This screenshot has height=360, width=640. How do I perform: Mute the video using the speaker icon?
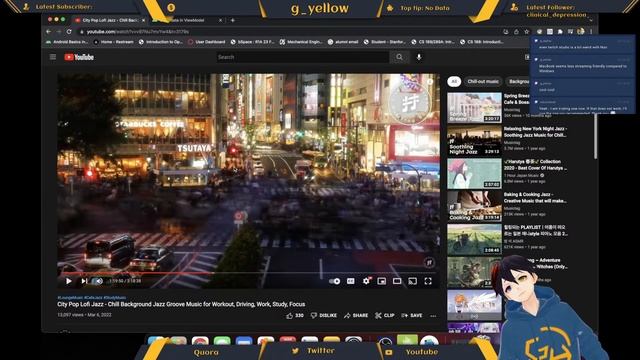pyautogui.click(x=98, y=281)
